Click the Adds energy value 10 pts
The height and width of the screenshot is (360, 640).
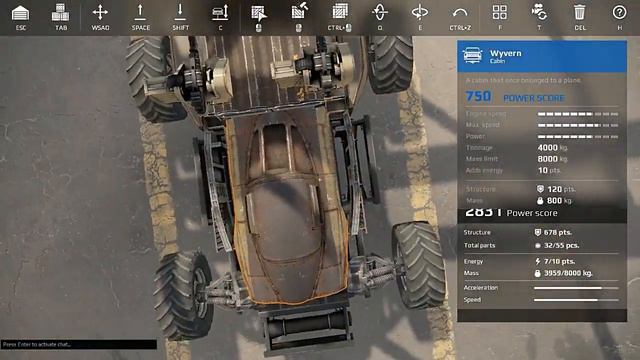click(549, 170)
